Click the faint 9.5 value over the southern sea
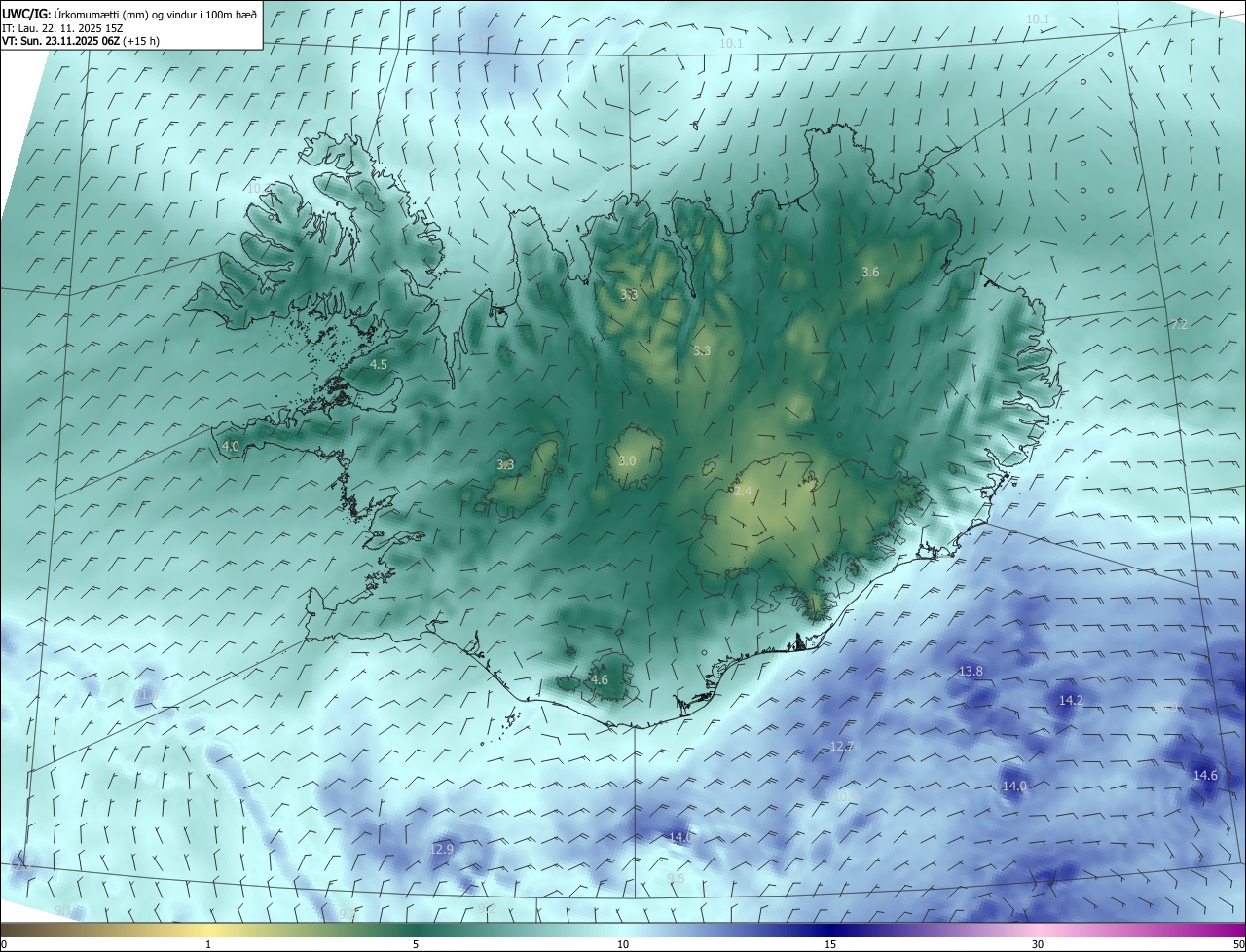 click(676, 879)
